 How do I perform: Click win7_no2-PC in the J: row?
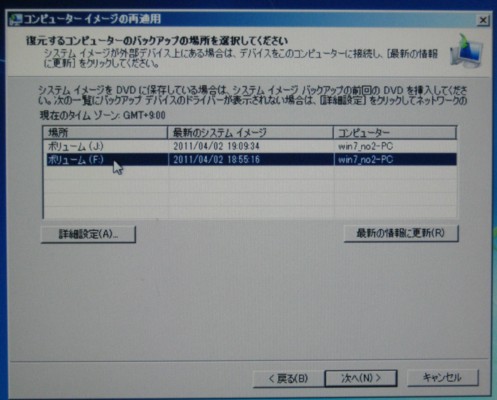point(365,146)
